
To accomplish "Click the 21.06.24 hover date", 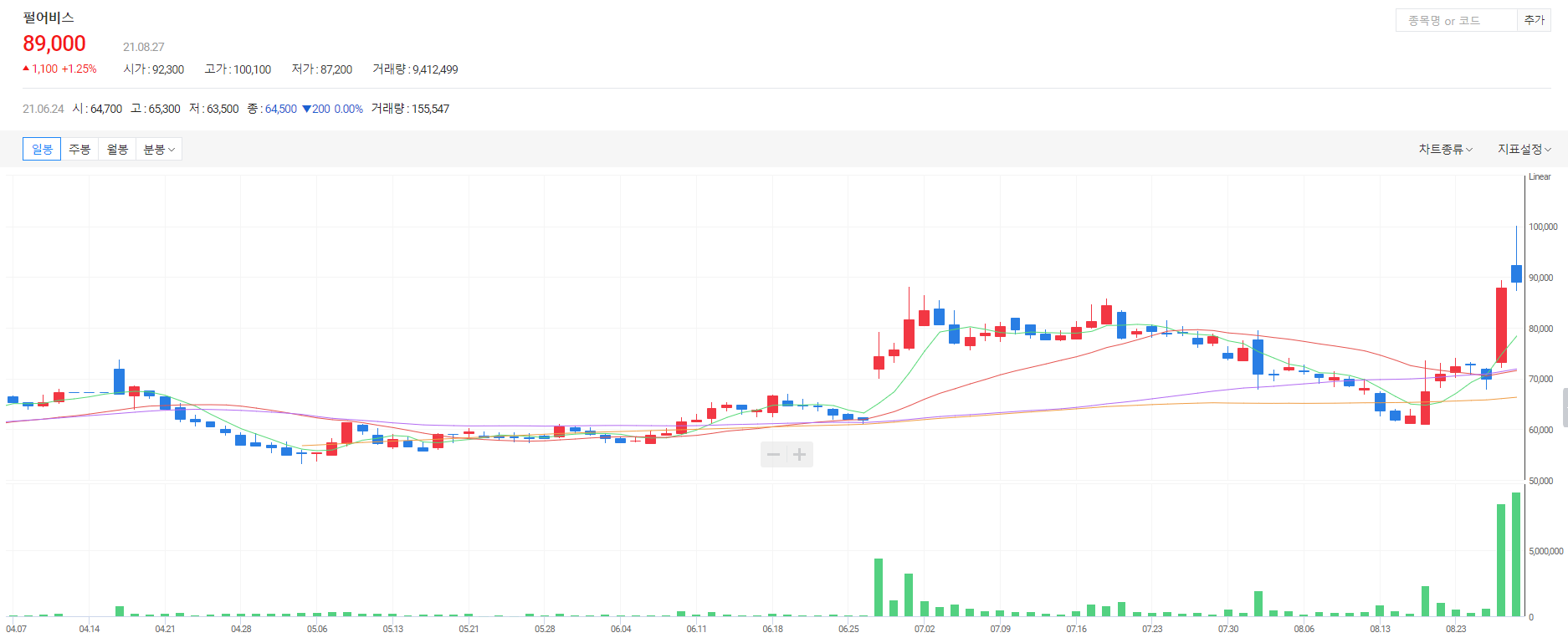I will [x=44, y=109].
